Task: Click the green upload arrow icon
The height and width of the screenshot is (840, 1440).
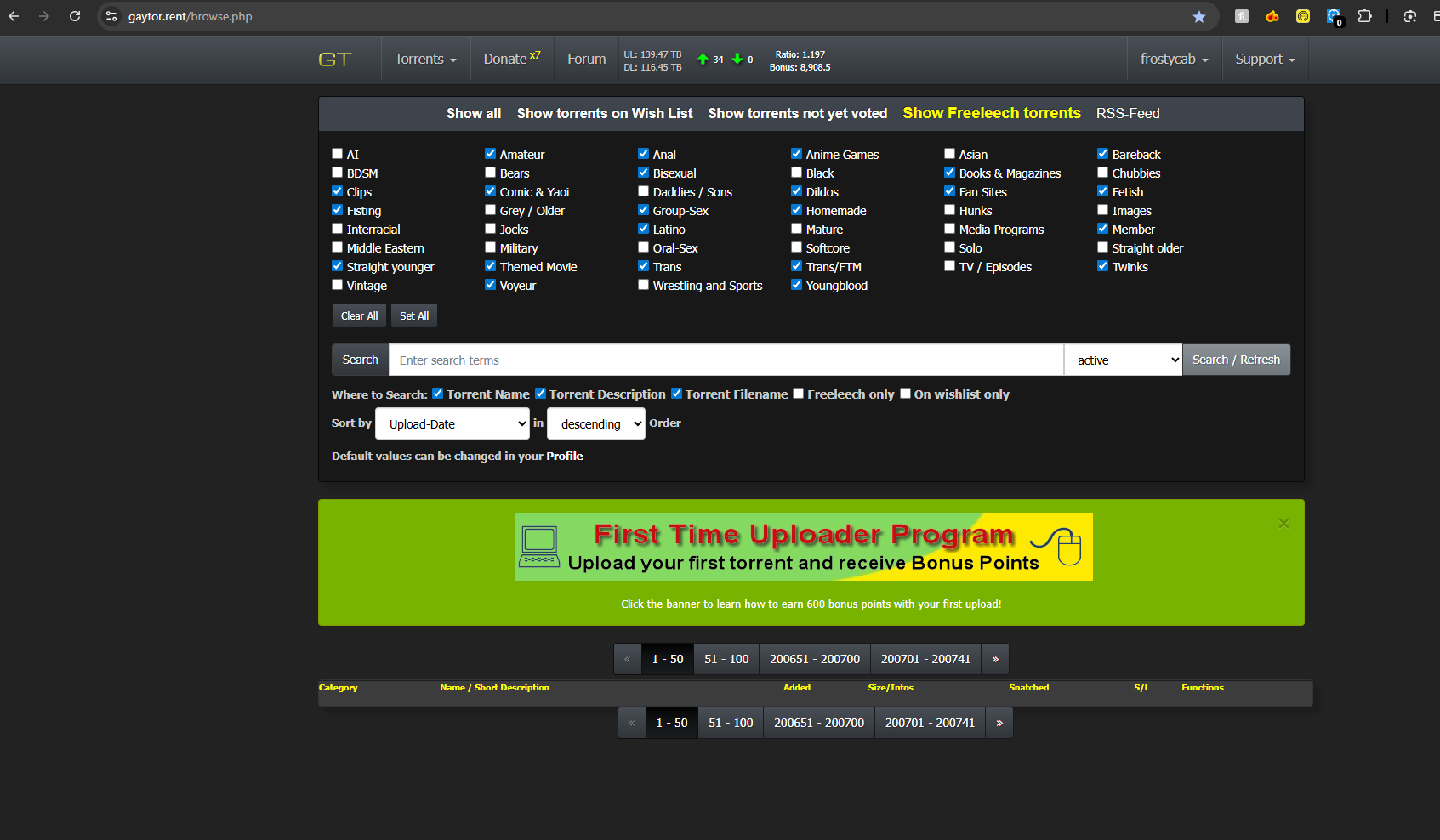Action: (703, 60)
